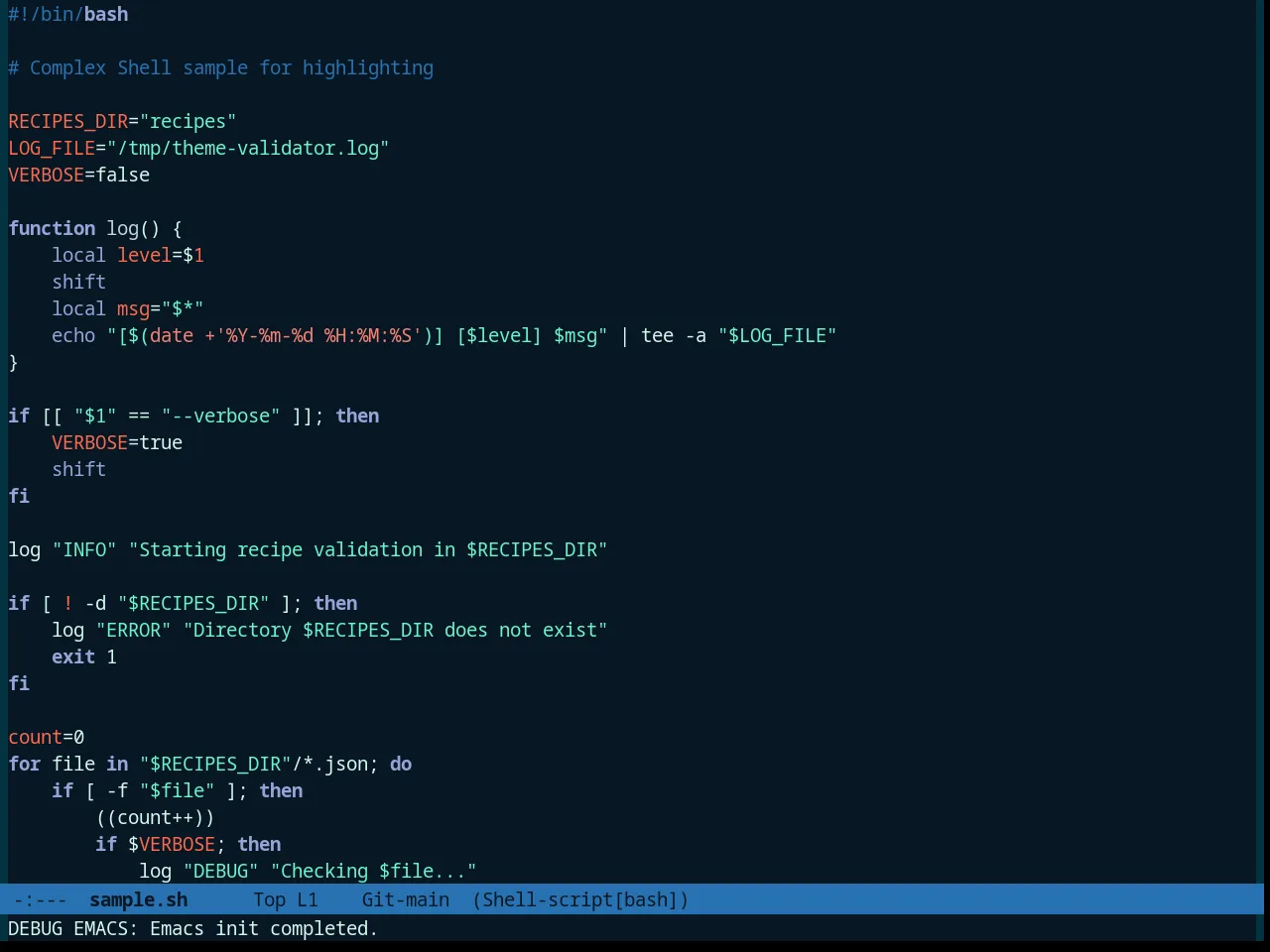Click 'tee -a' in the echo line
The image size is (1270, 952).
[x=674, y=335]
